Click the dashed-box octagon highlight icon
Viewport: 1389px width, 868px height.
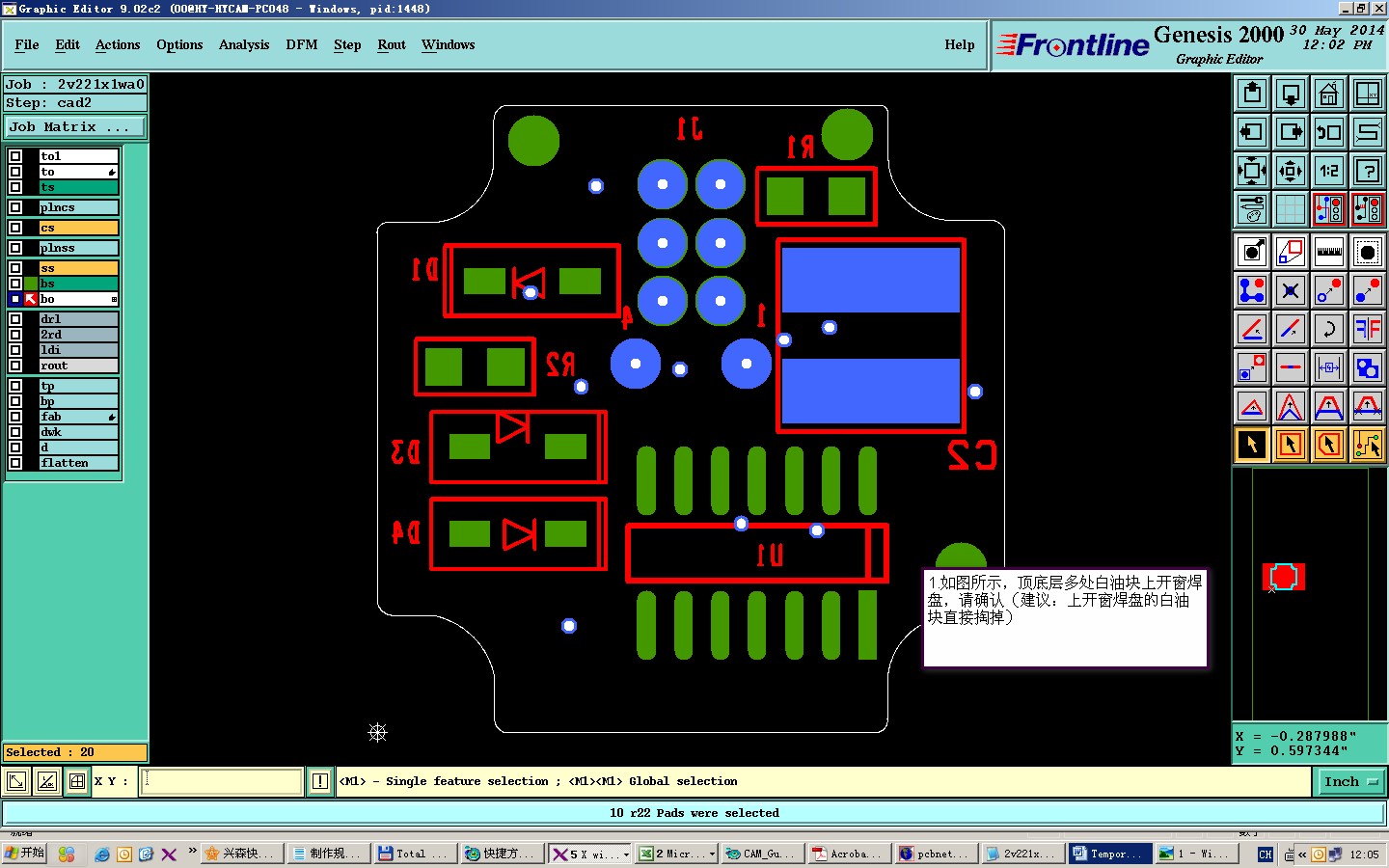1368,252
